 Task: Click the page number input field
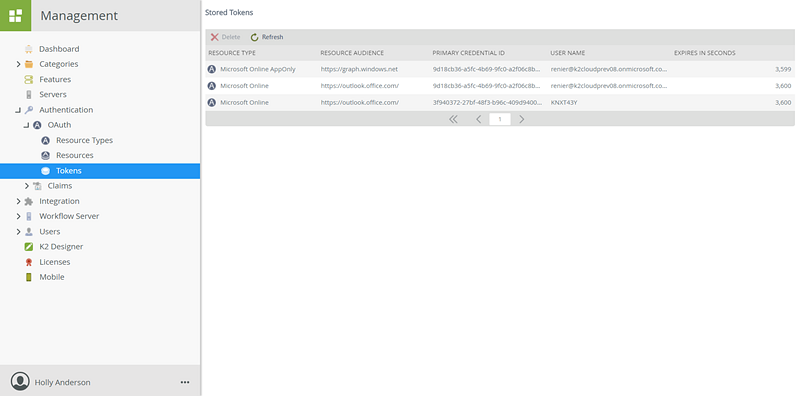[500, 119]
